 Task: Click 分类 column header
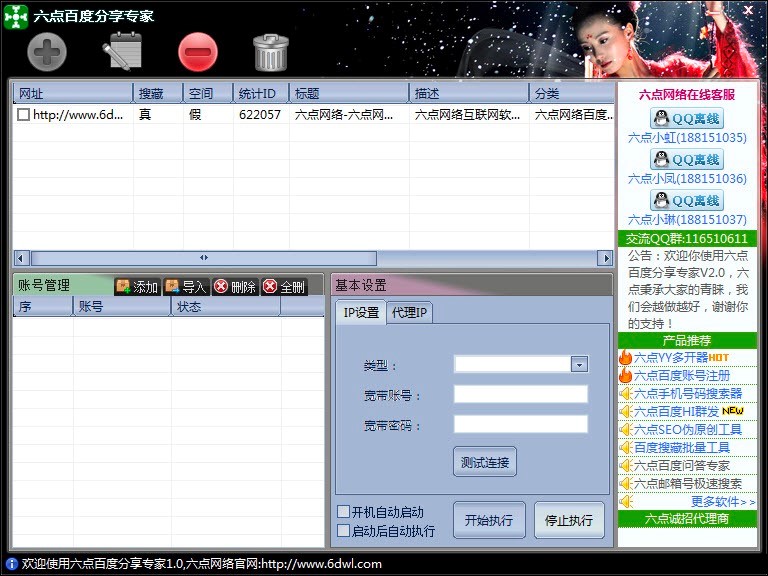point(572,93)
